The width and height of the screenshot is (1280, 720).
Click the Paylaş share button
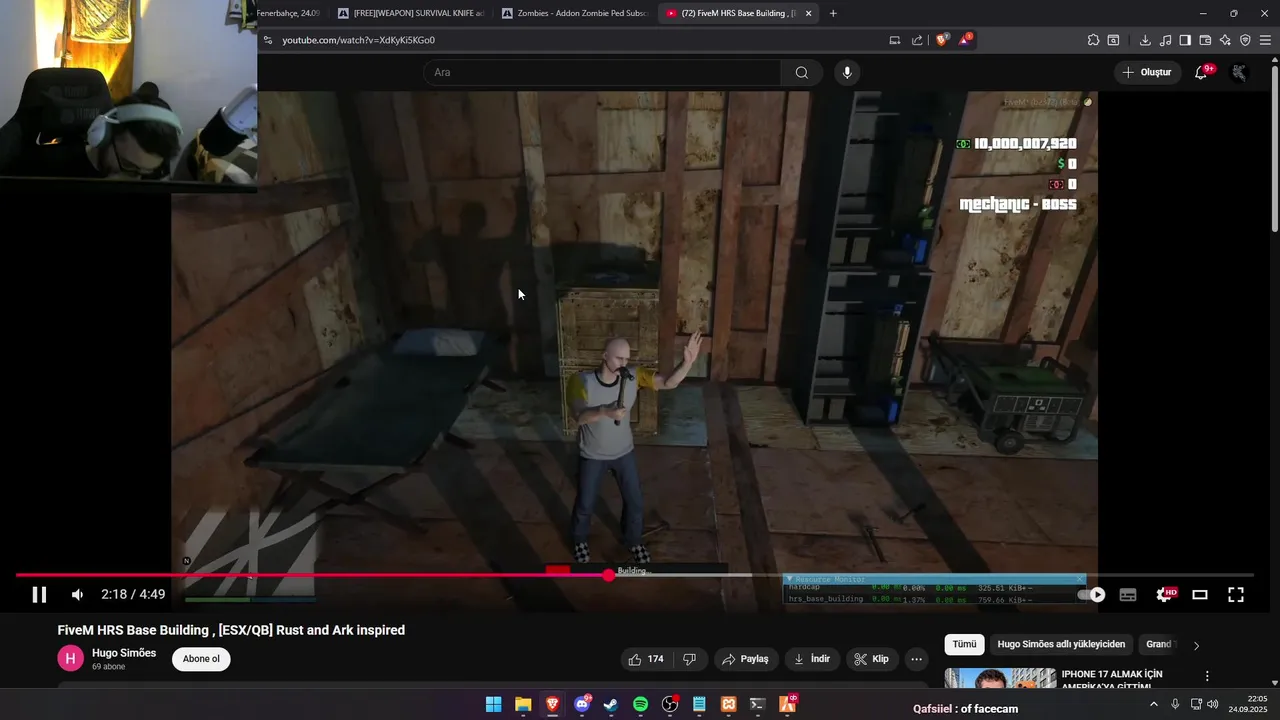click(x=746, y=659)
